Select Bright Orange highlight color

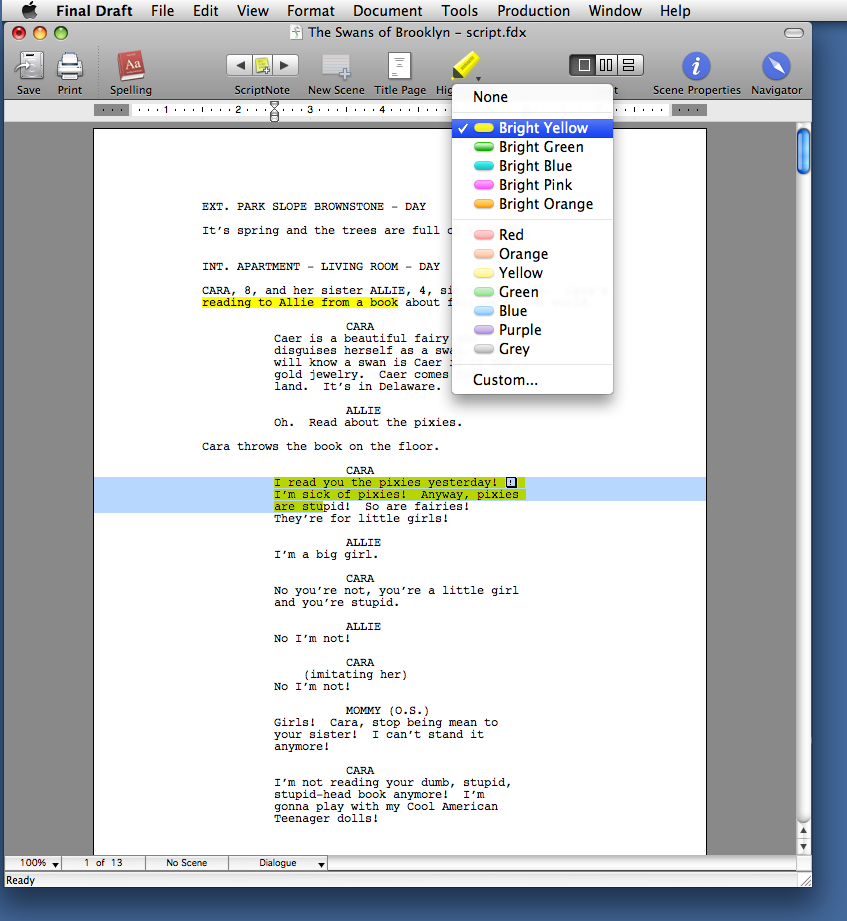(x=532, y=204)
